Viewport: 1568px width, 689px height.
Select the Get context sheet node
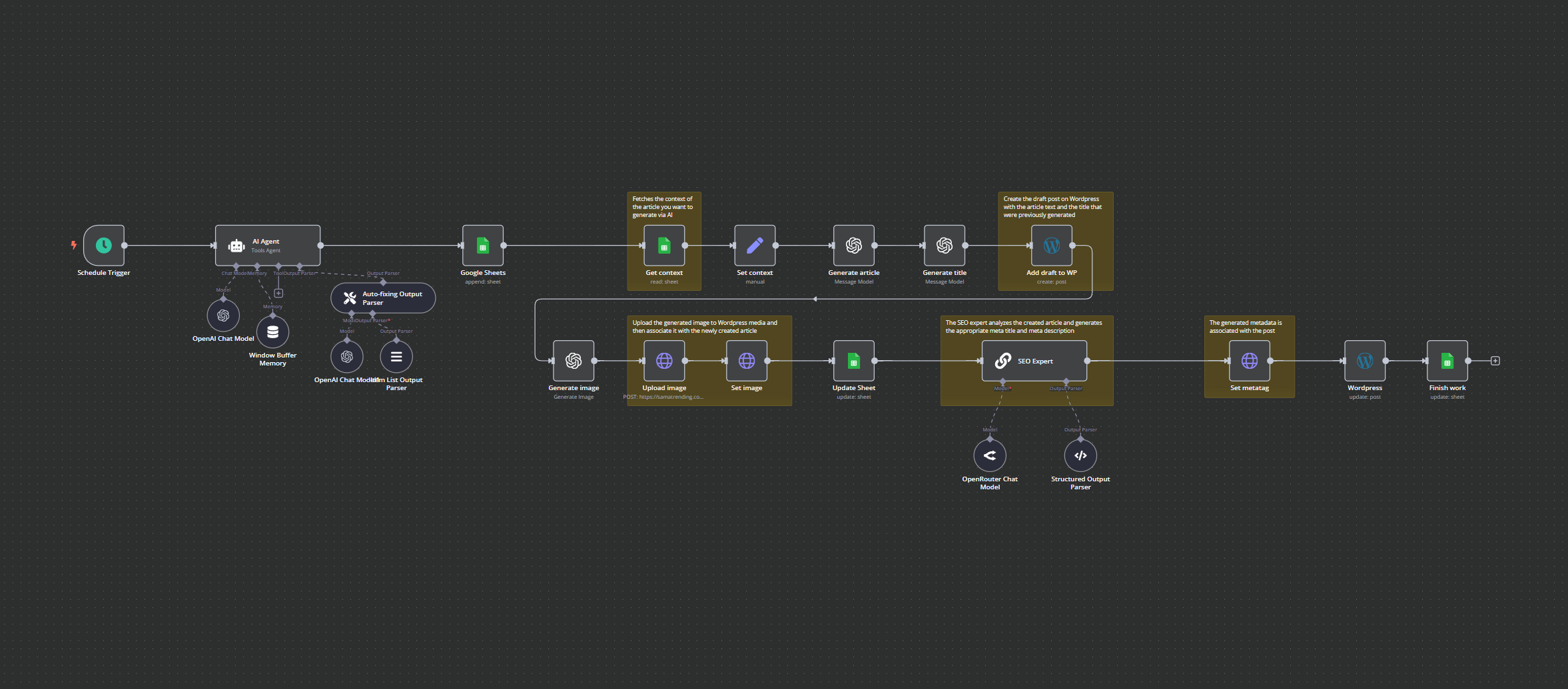coord(664,246)
